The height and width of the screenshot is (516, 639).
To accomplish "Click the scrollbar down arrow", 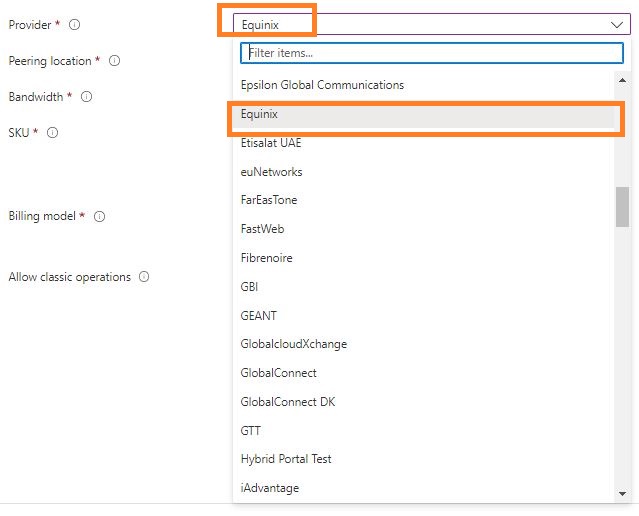I will 622,491.
